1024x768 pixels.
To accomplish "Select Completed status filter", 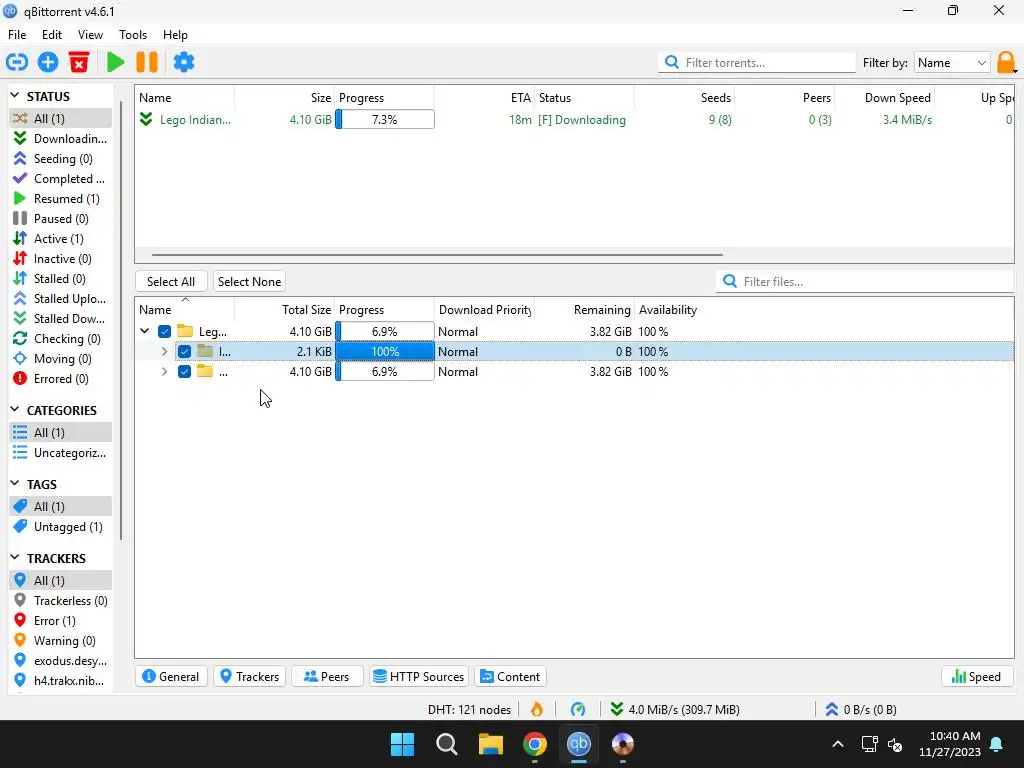I will pyautogui.click(x=61, y=179).
